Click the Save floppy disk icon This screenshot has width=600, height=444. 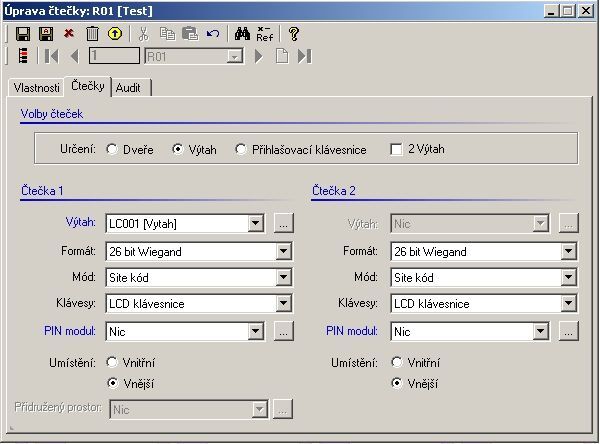(23, 33)
